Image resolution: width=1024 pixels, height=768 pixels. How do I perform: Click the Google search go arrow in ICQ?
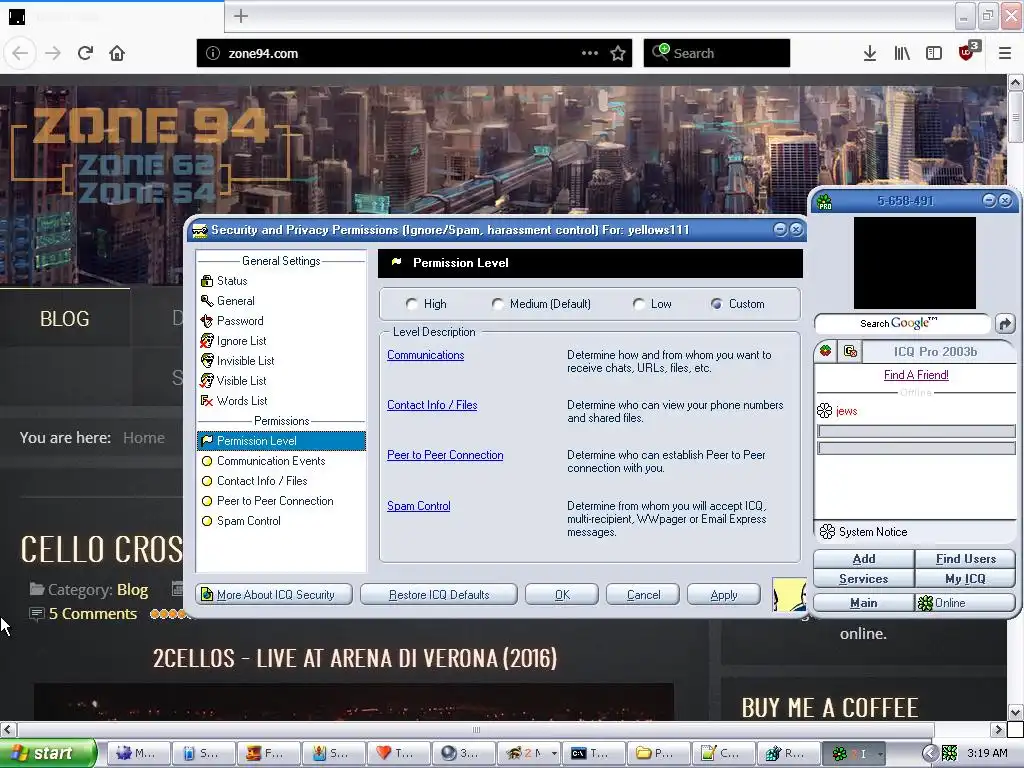tap(1005, 323)
